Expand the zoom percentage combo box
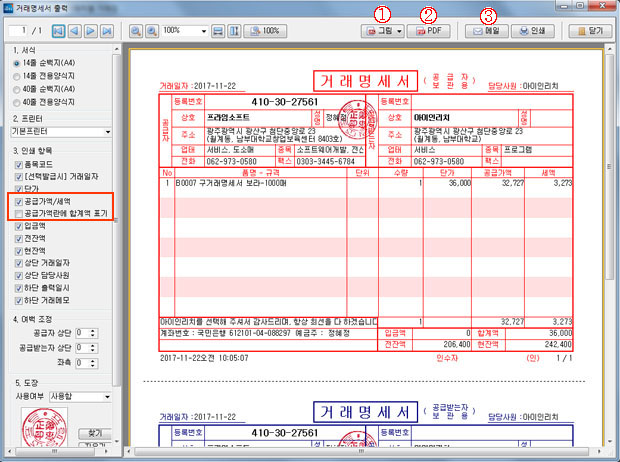620x462 pixels. pyautogui.click(x=203, y=31)
